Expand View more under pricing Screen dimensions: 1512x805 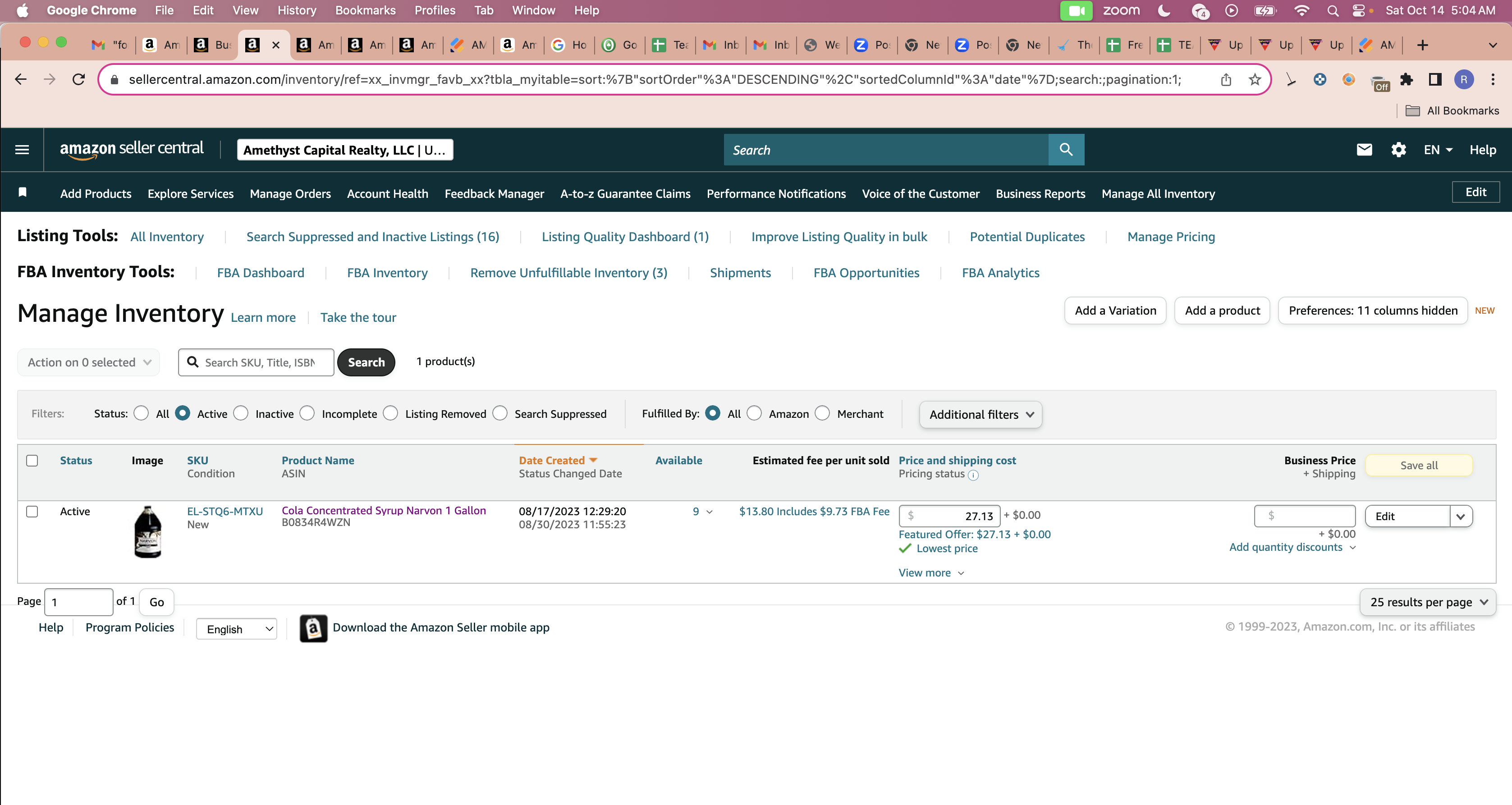pos(931,573)
